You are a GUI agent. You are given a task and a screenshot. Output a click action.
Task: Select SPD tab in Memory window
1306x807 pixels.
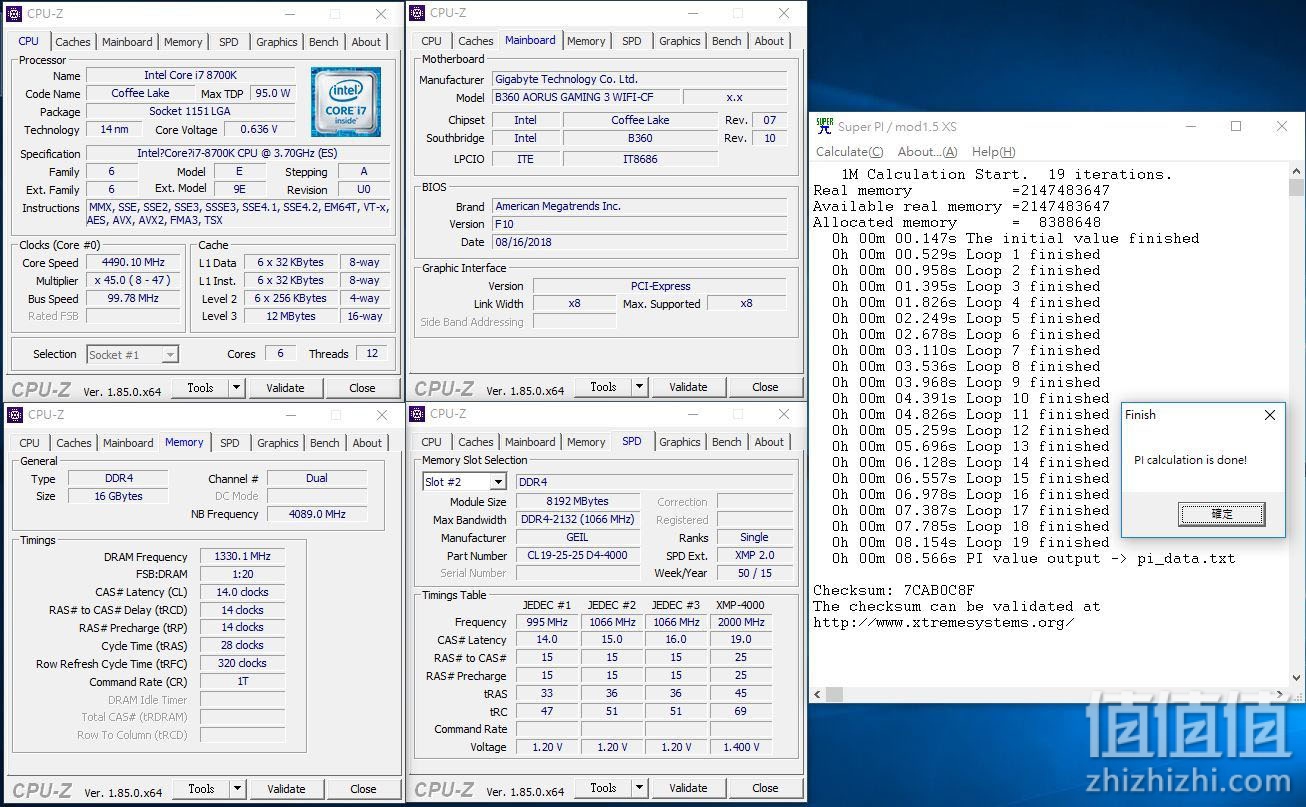pos(230,443)
